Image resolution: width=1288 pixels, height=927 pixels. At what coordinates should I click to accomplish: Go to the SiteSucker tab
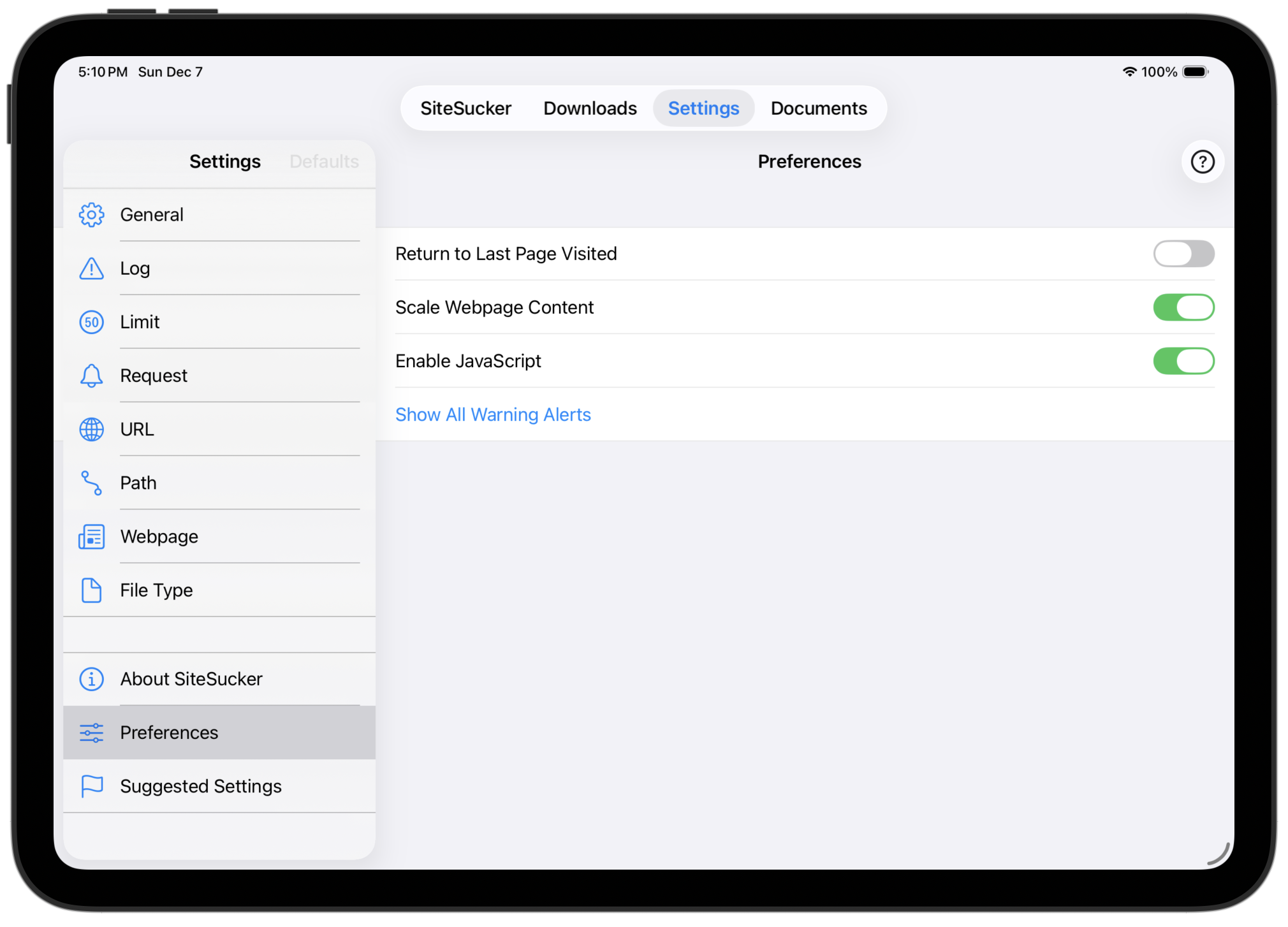pyautogui.click(x=465, y=108)
